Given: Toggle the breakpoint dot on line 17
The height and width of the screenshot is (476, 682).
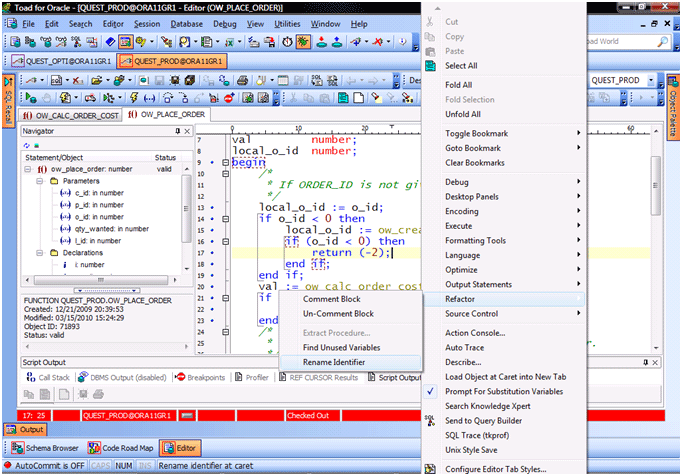Looking at the screenshot, I should tap(212, 253).
